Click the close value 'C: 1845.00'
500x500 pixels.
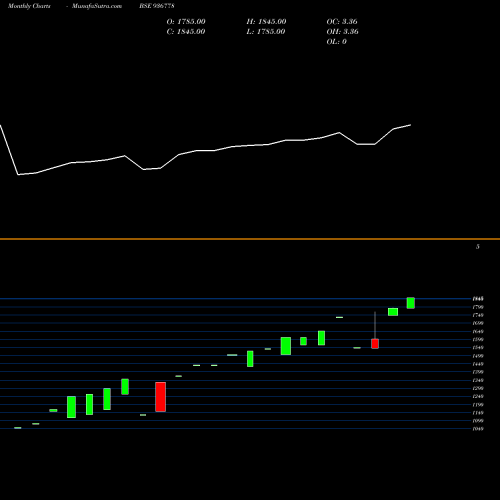(186, 32)
